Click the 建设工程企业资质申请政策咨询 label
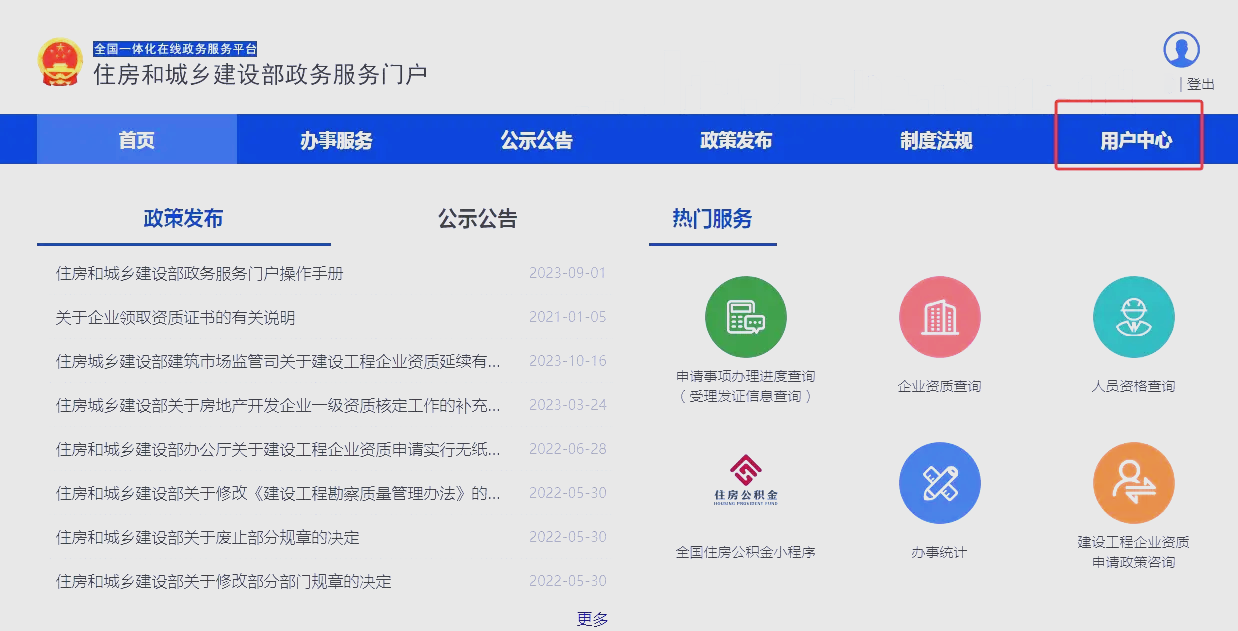This screenshot has width=1238, height=631. (x=1133, y=552)
